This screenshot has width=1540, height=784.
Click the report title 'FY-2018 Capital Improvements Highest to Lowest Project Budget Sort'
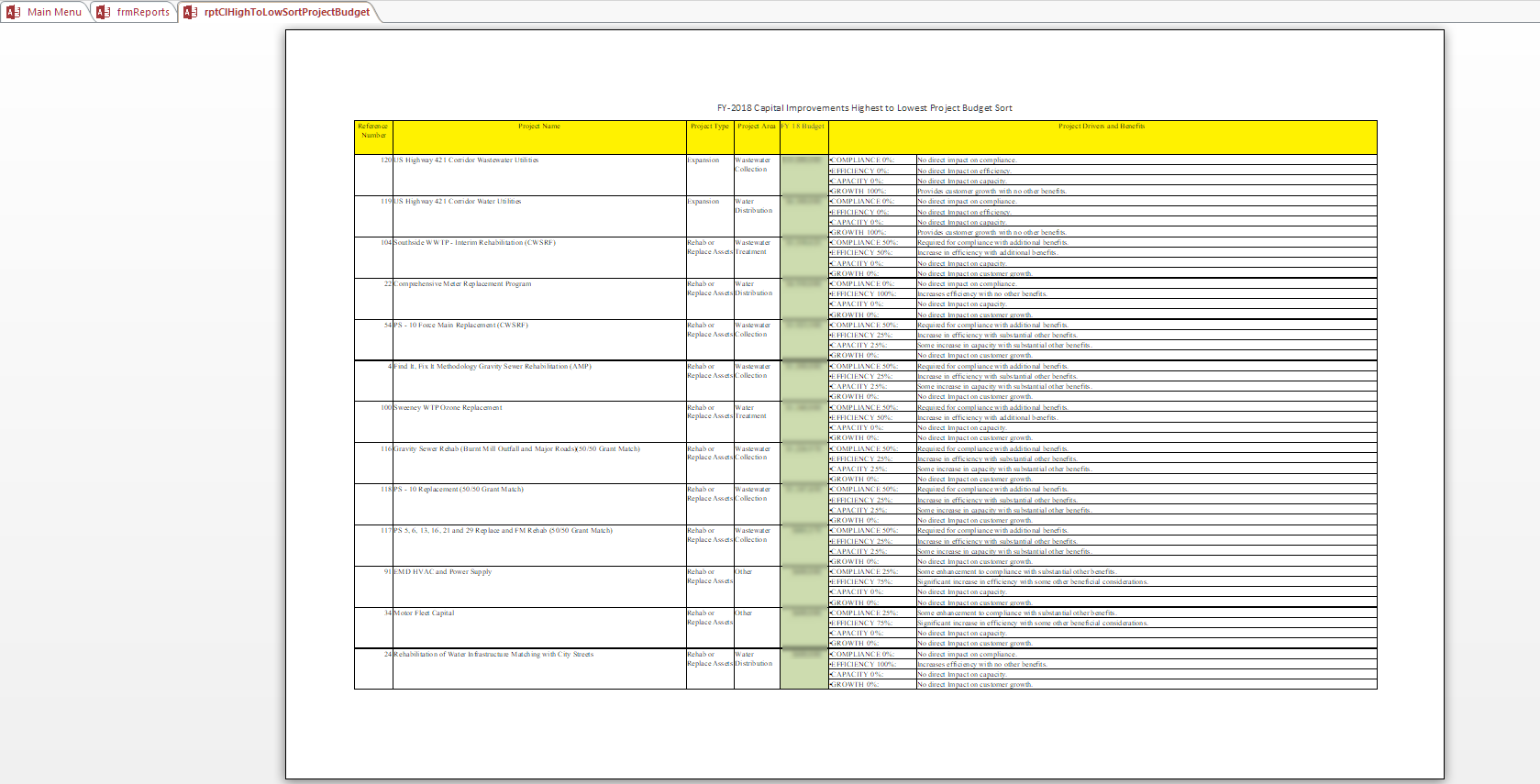click(x=865, y=108)
